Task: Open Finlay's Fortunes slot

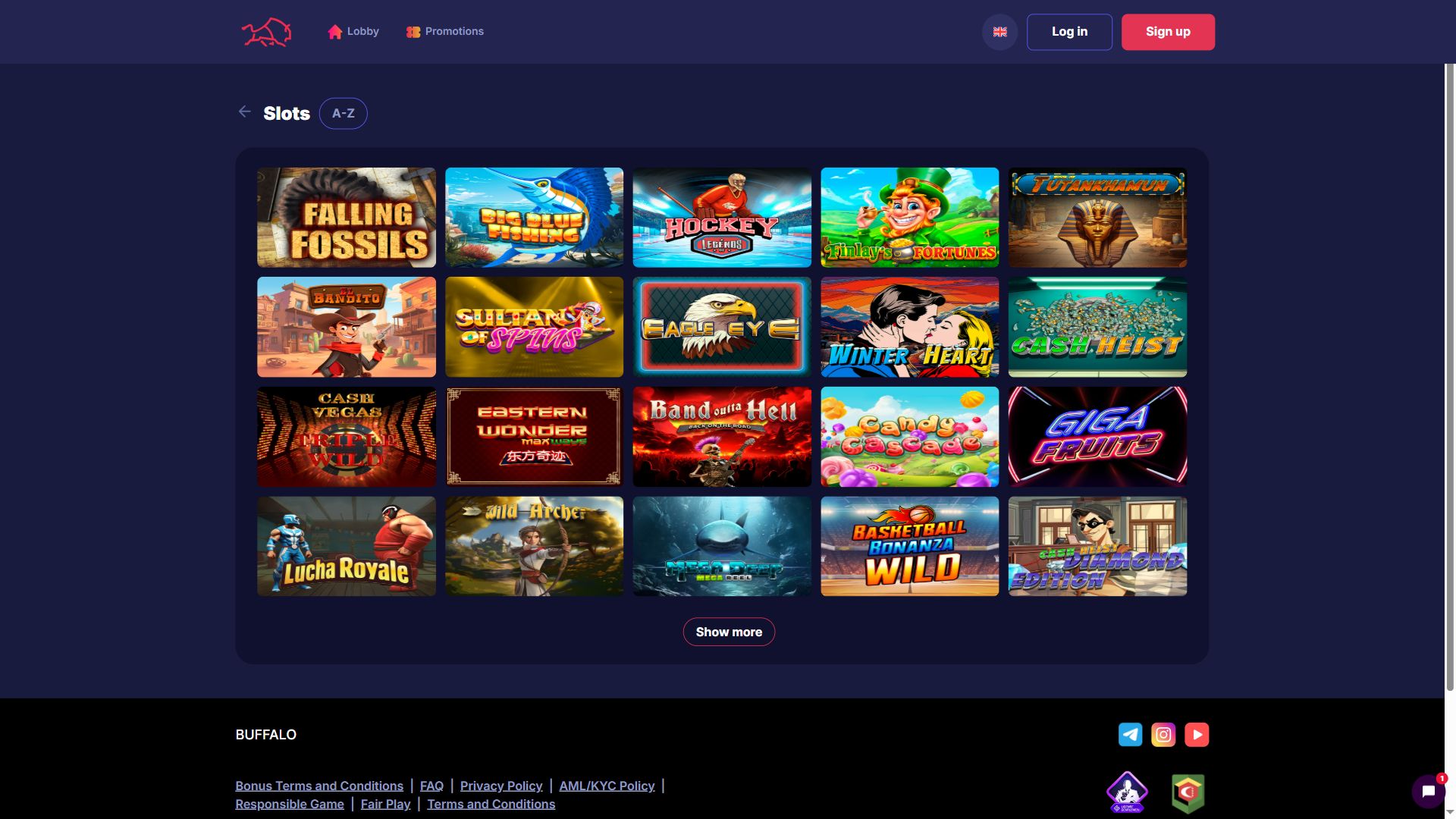Action: tap(910, 218)
